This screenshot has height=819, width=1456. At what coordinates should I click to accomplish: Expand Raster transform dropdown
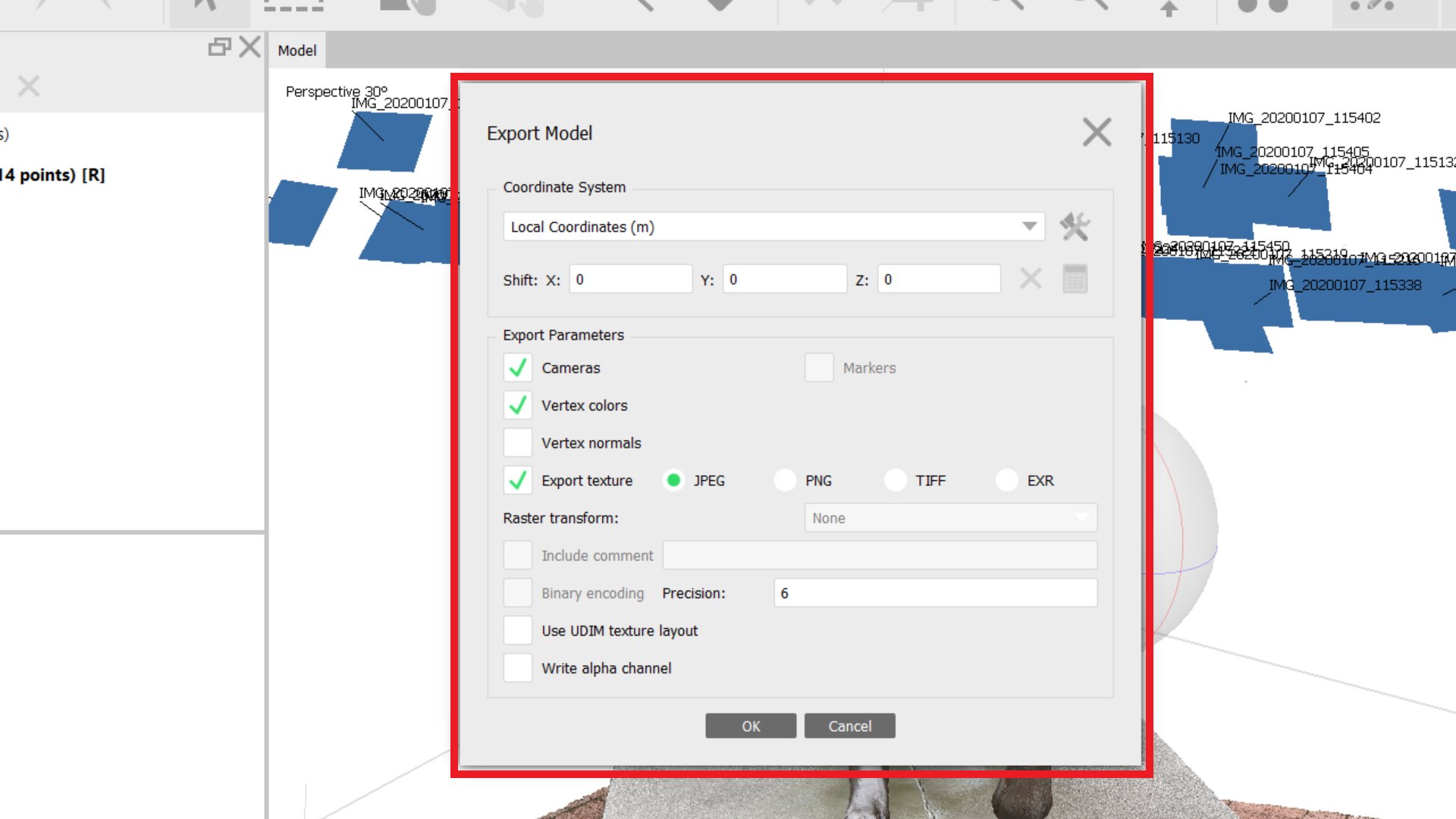click(x=950, y=518)
